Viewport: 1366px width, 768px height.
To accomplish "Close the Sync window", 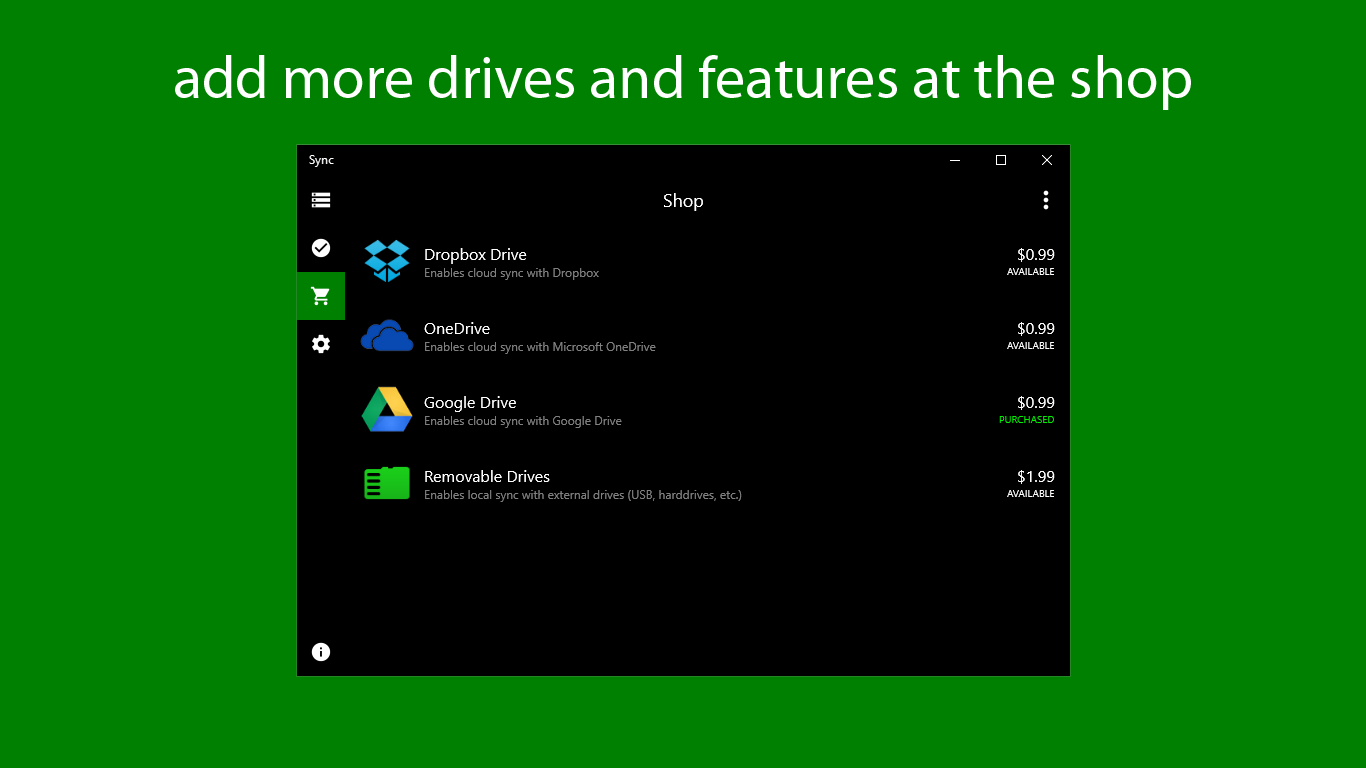I will pyautogui.click(x=1047, y=160).
